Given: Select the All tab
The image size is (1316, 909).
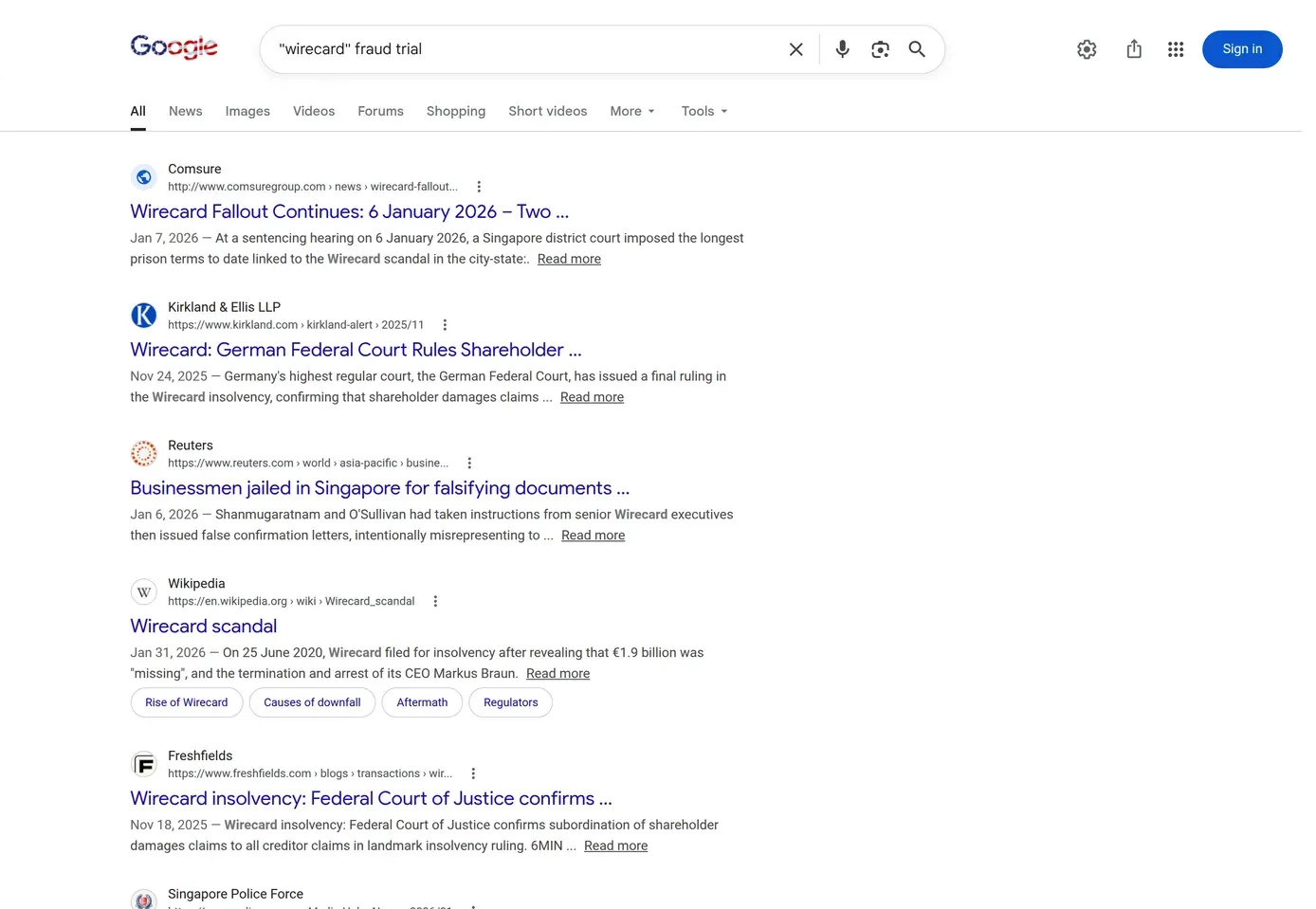Looking at the screenshot, I should click(137, 111).
